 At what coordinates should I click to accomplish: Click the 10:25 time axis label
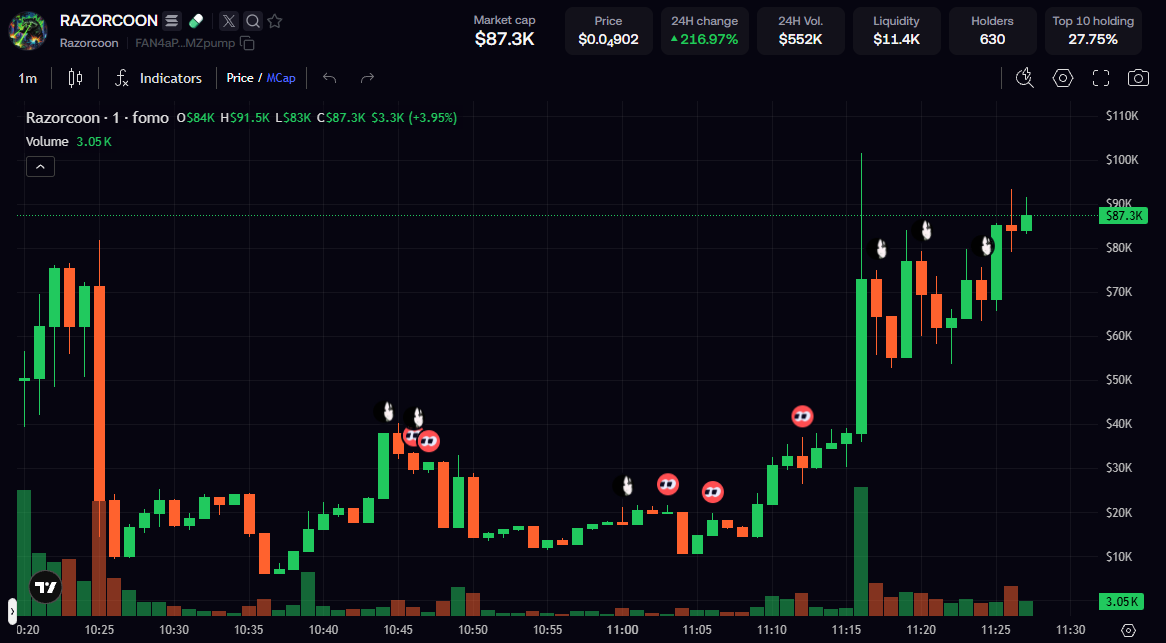pyautogui.click(x=100, y=629)
